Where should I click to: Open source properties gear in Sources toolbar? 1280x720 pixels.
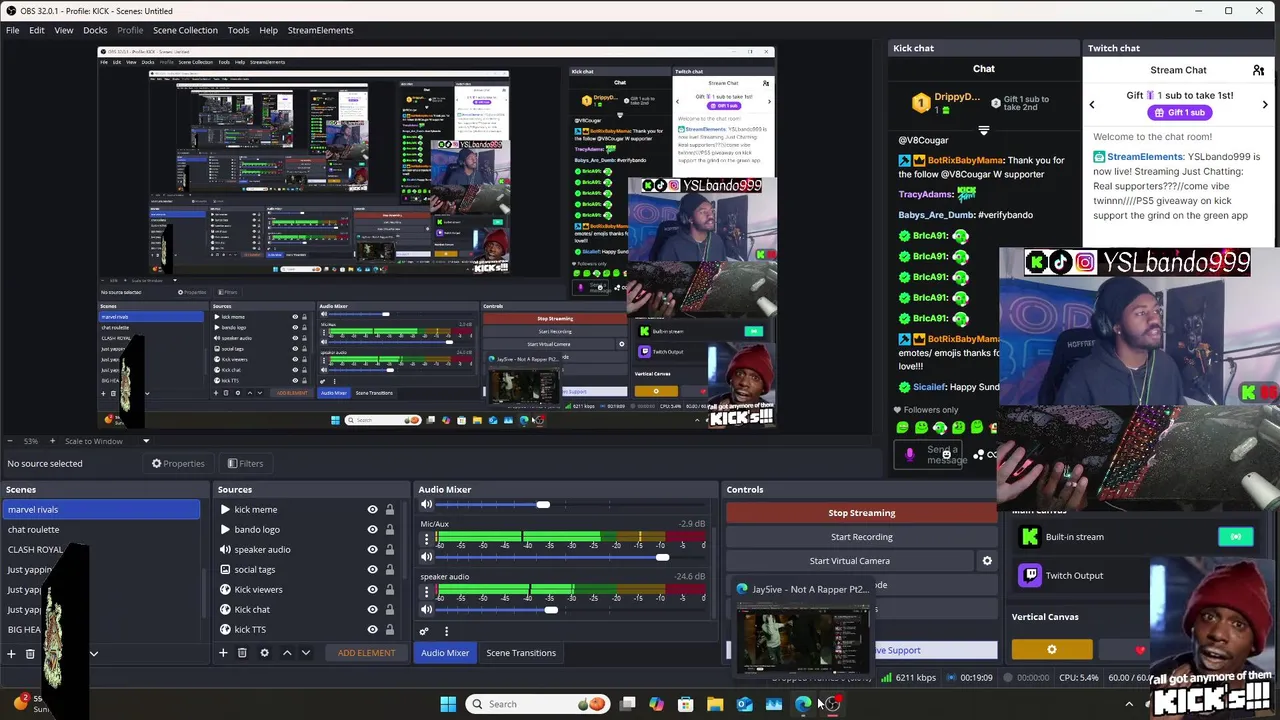point(264,653)
